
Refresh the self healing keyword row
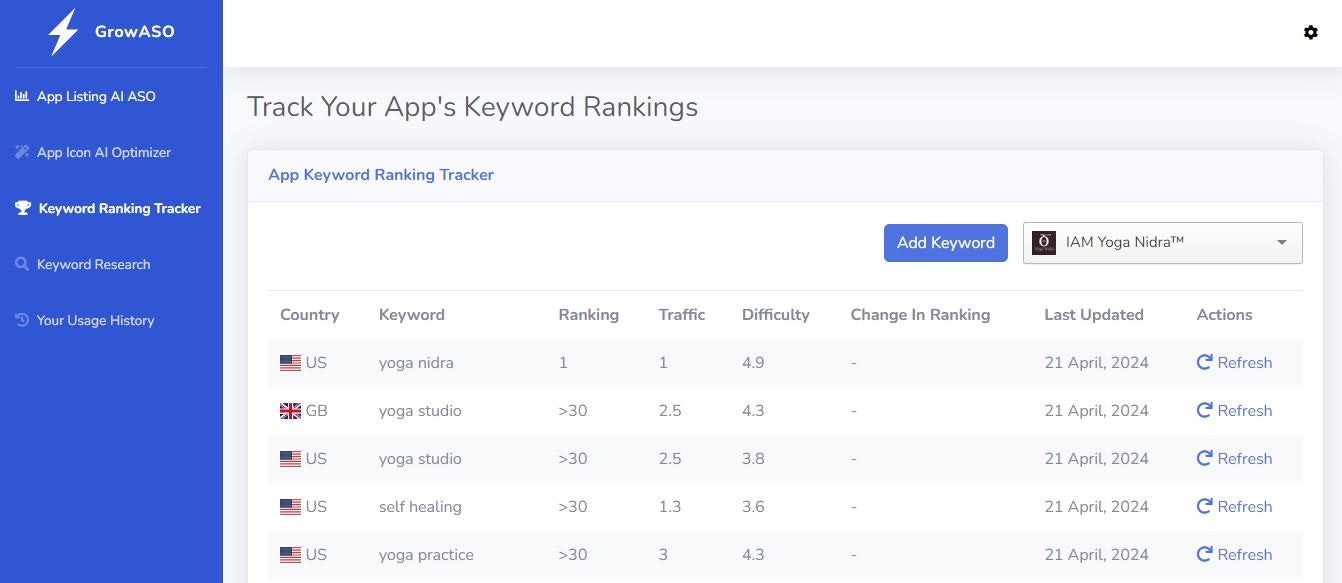pyautogui.click(x=1234, y=507)
